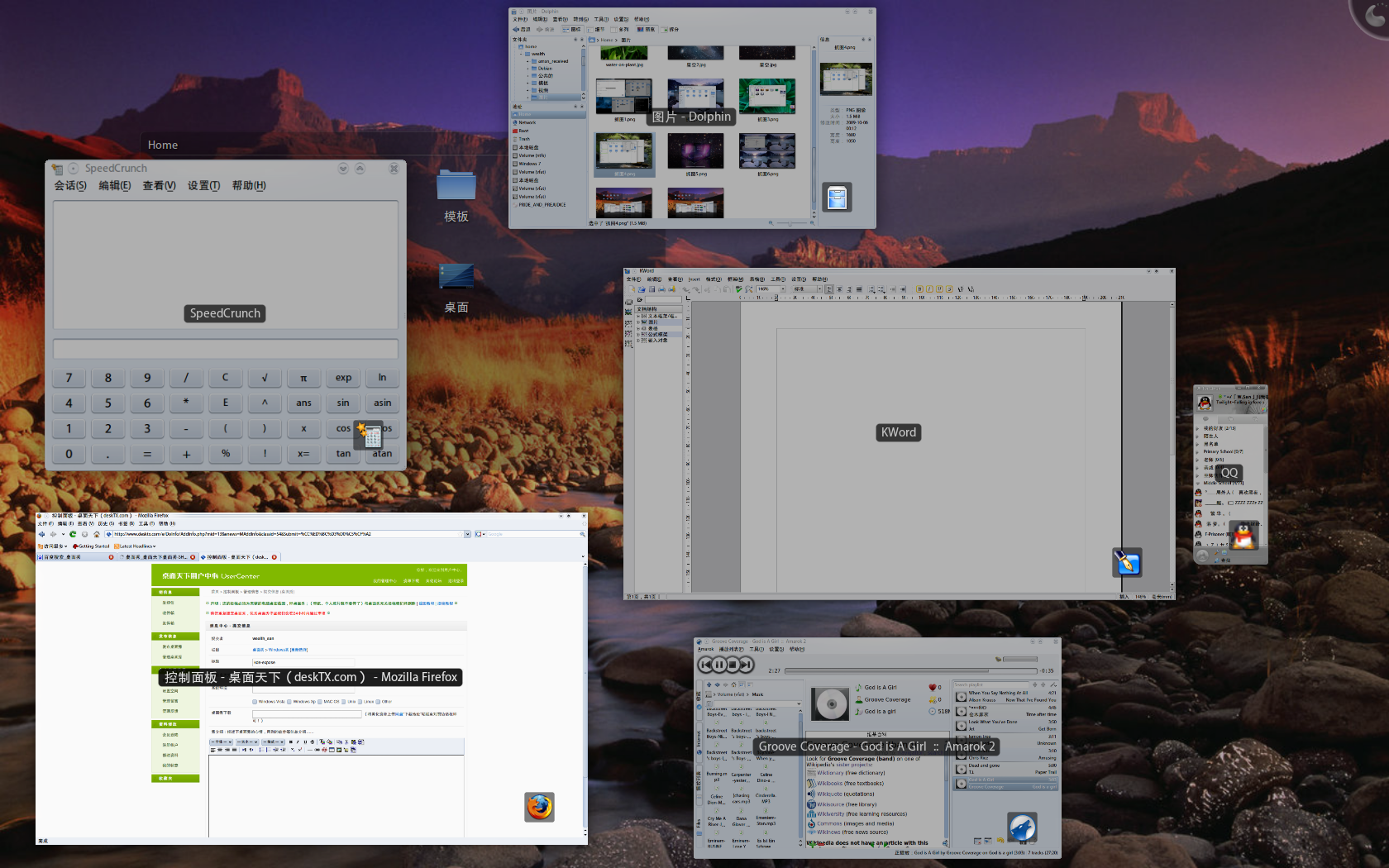Click the ans button in SpeedCrunch
Screen dimensions: 1389x868
pyautogui.click(x=304, y=403)
